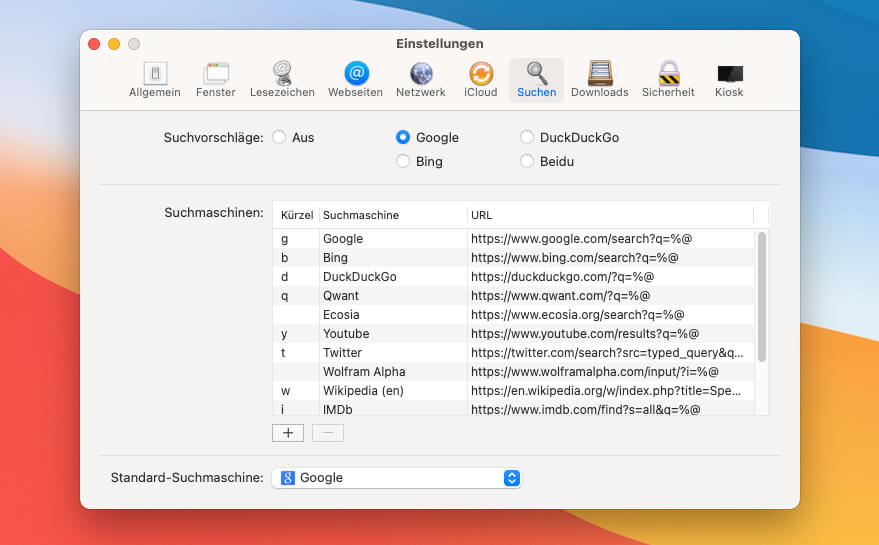
Task: Open the Webseiten settings pane
Action: [355, 80]
